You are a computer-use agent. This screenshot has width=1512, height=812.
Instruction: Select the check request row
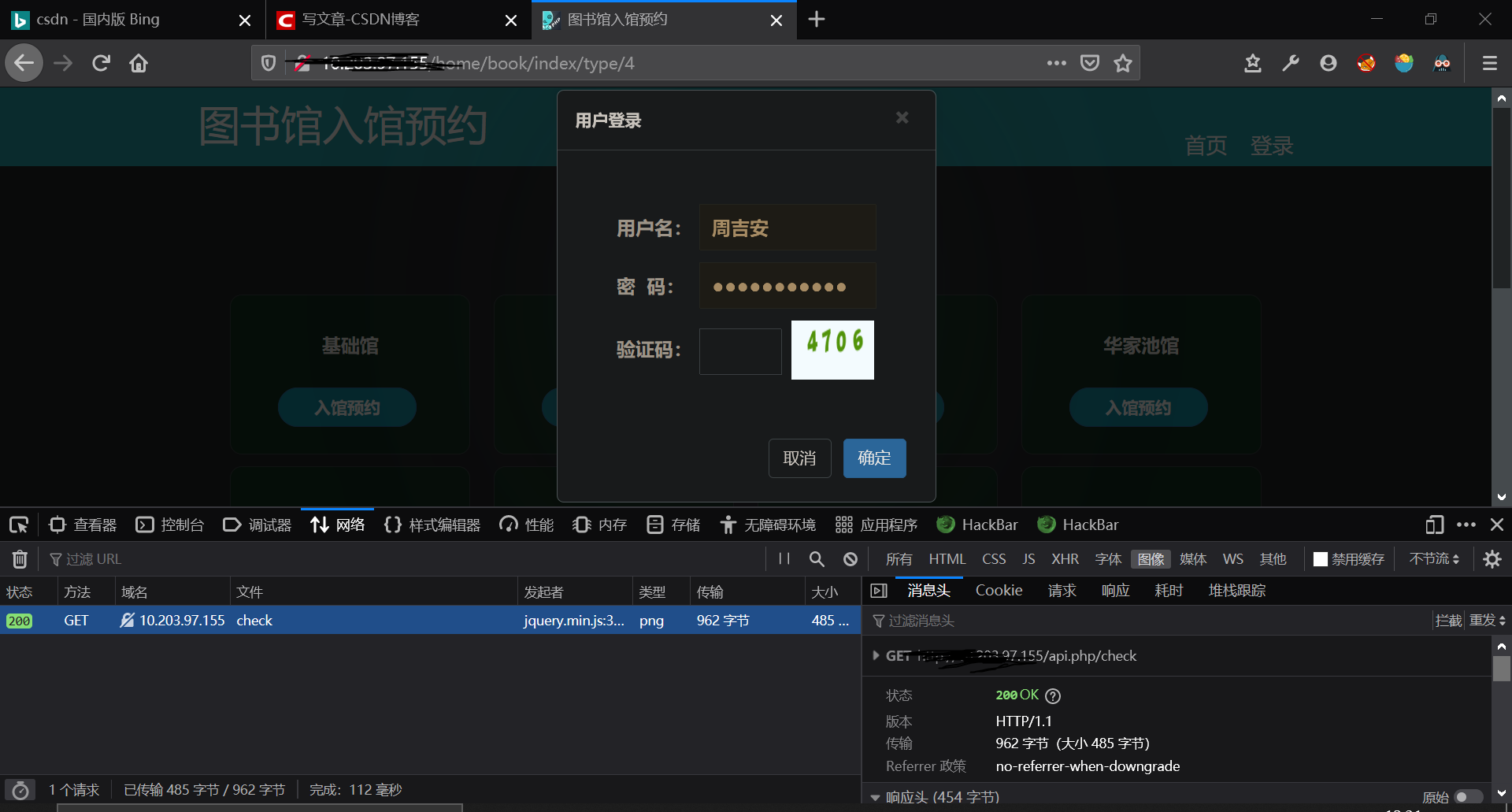[x=430, y=621]
